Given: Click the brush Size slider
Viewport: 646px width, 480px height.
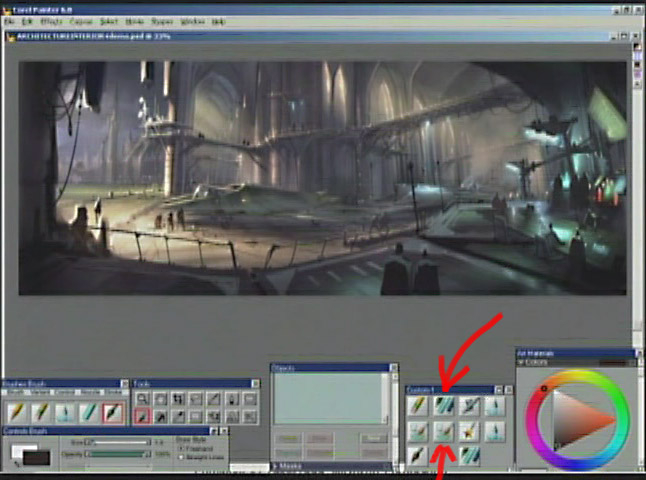Looking at the screenshot, I should coord(117,442).
